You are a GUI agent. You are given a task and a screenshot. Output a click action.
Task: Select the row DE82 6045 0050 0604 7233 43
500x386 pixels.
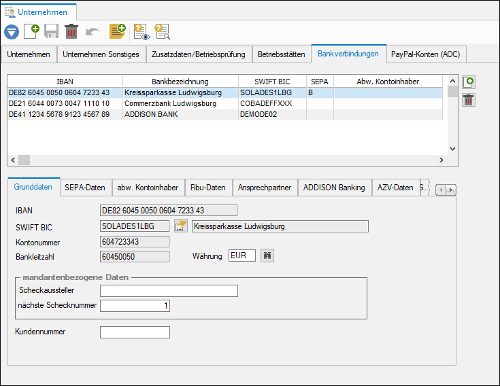pyautogui.click(x=225, y=93)
